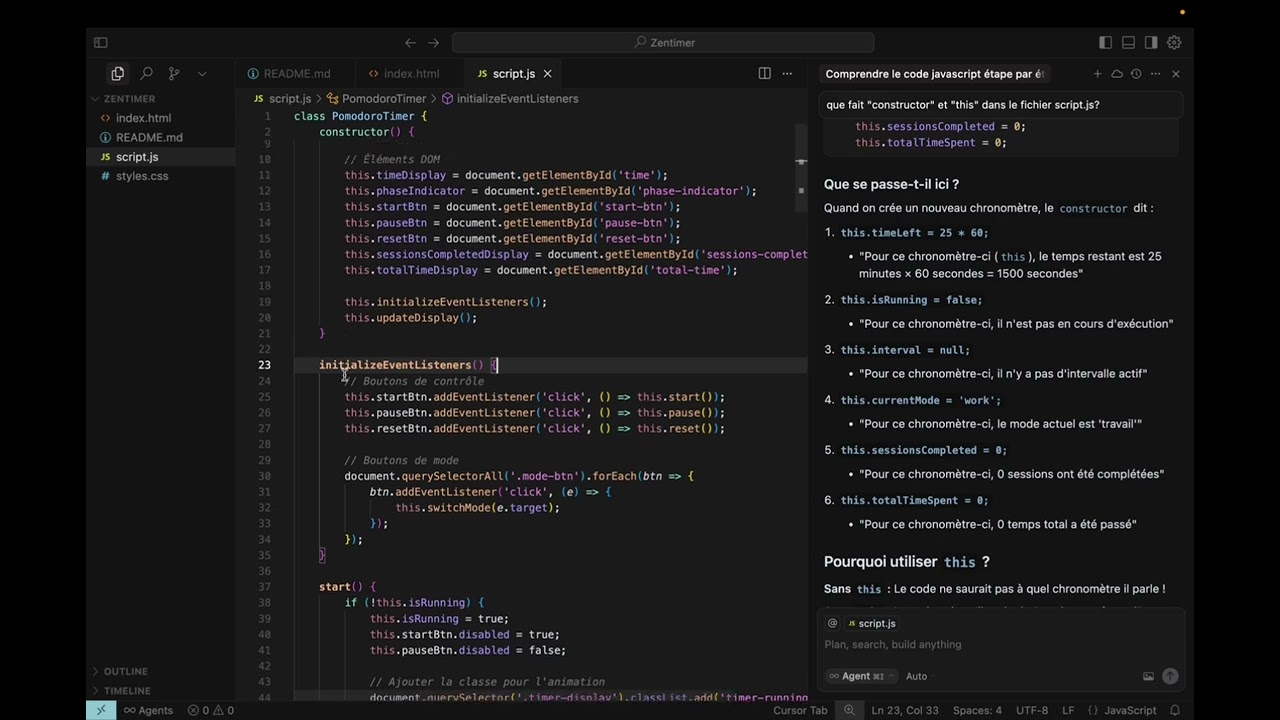Toggle primary sidebar layout icon
1280x720 pixels.
(1105, 42)
